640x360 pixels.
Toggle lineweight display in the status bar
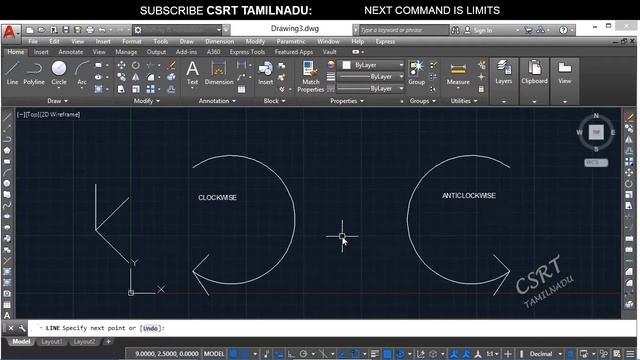pyautogui.click(x=375, y=354)
